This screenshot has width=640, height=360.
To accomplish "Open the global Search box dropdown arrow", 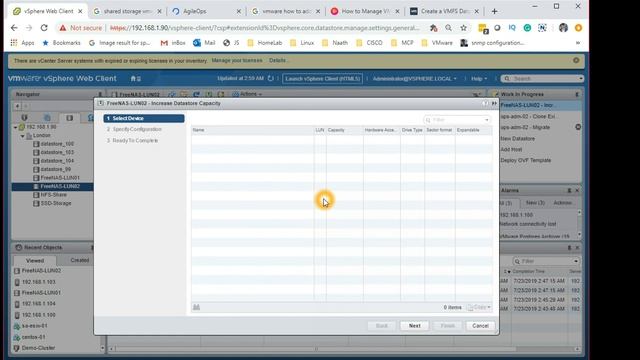I will (x=580, y=78).
